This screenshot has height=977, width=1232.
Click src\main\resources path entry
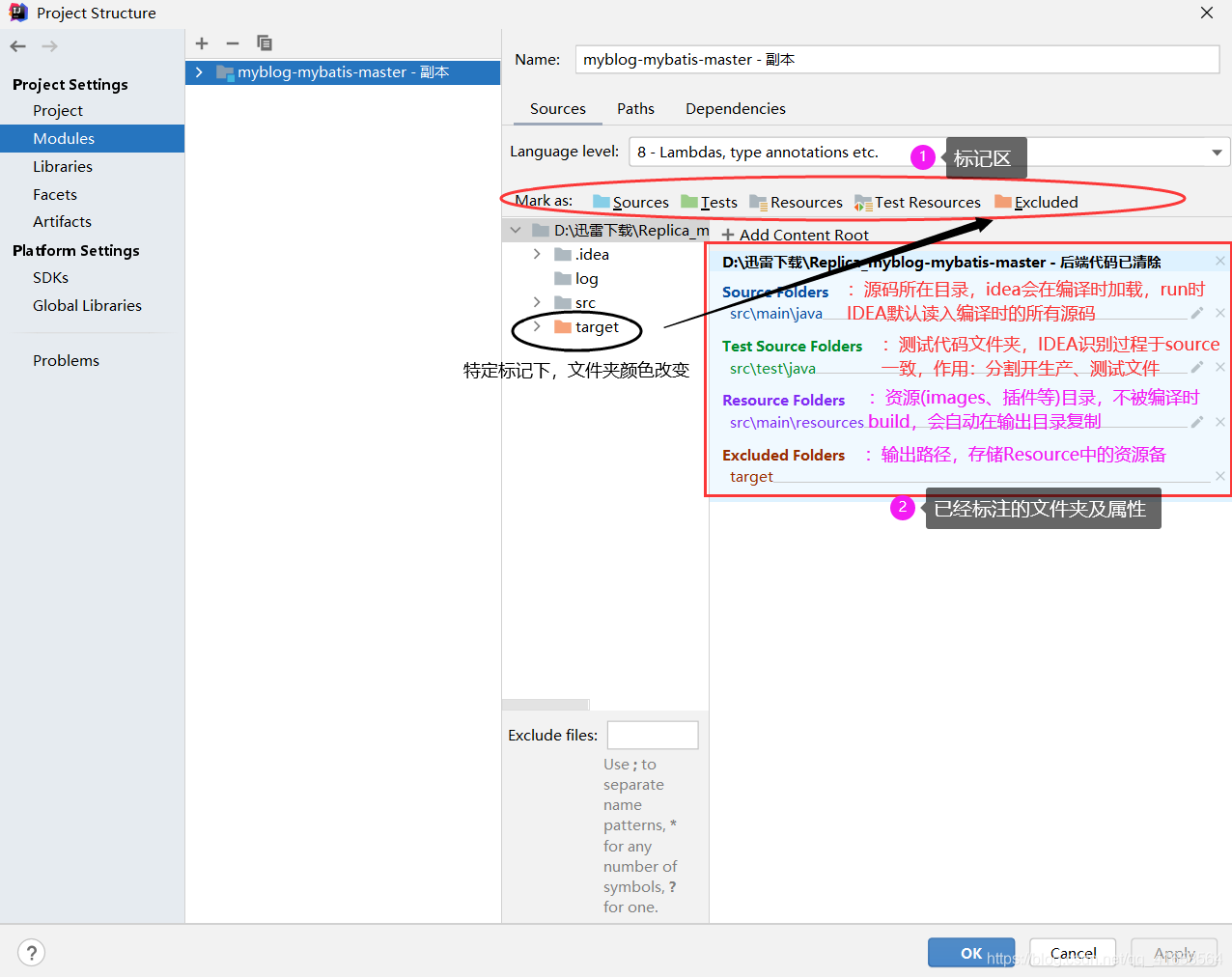pos(797,422)
